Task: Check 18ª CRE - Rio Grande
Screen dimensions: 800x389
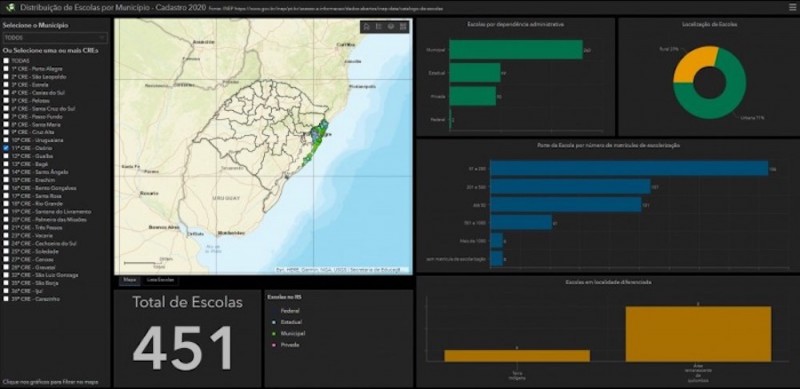Action: tap(6, 204)
